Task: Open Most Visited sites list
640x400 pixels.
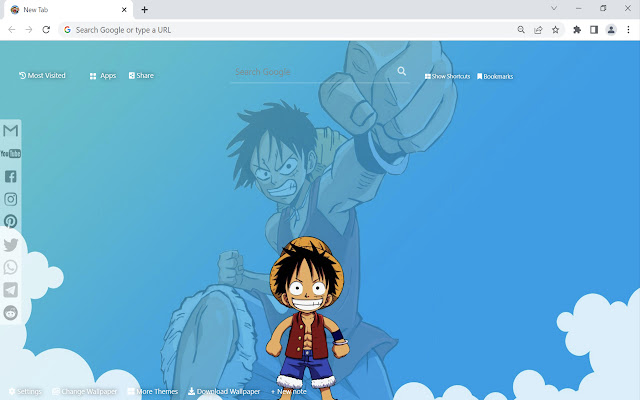Action: pyautogui.click(x=42, y=76)
